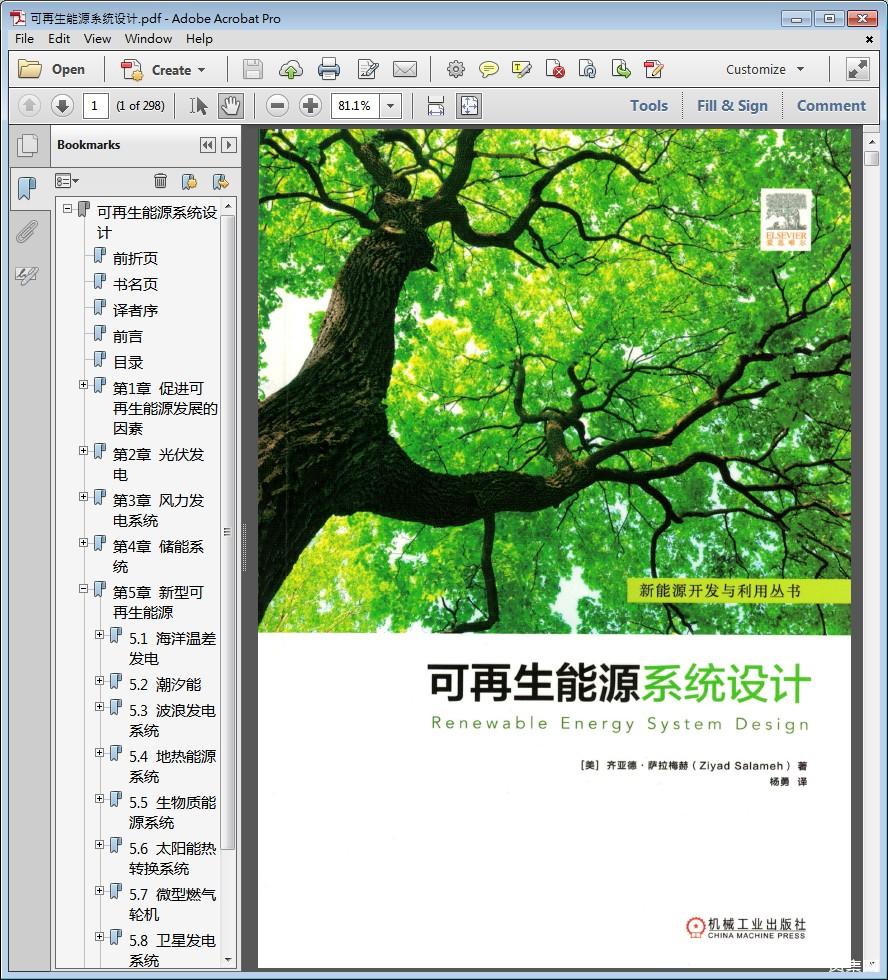This screenshot has height=980, width=888.
Task: Expand the 5.1 海洋温差发电 bookmark
Action: (99, 635)
